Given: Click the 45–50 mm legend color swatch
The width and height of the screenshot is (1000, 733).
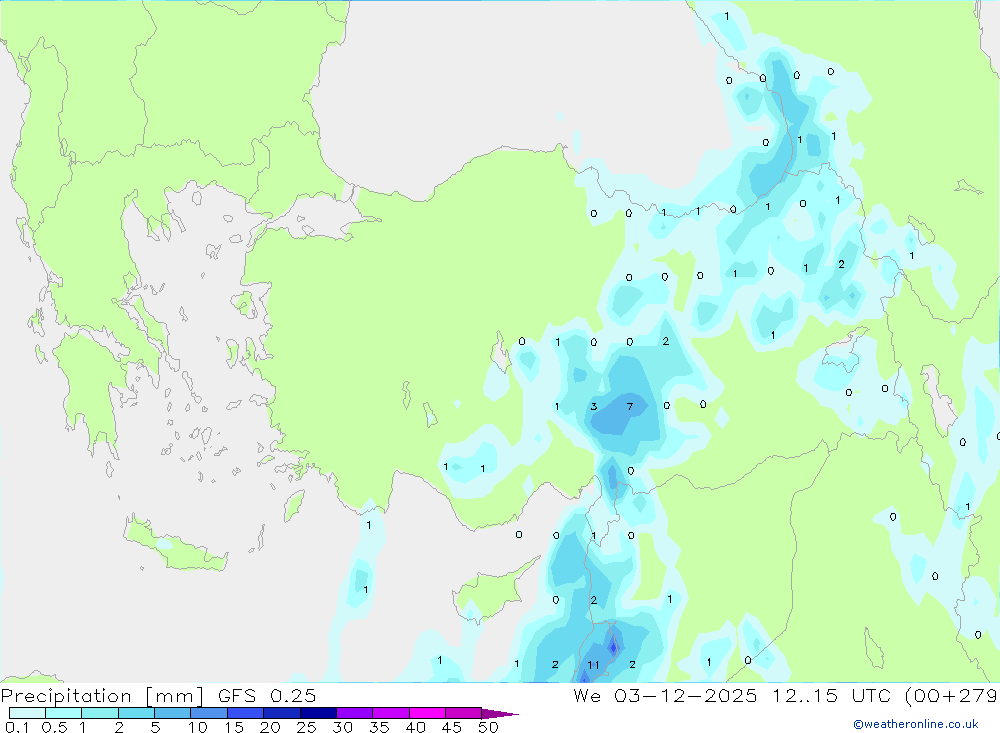Looking at the screenshot, I should coord(464,713).
